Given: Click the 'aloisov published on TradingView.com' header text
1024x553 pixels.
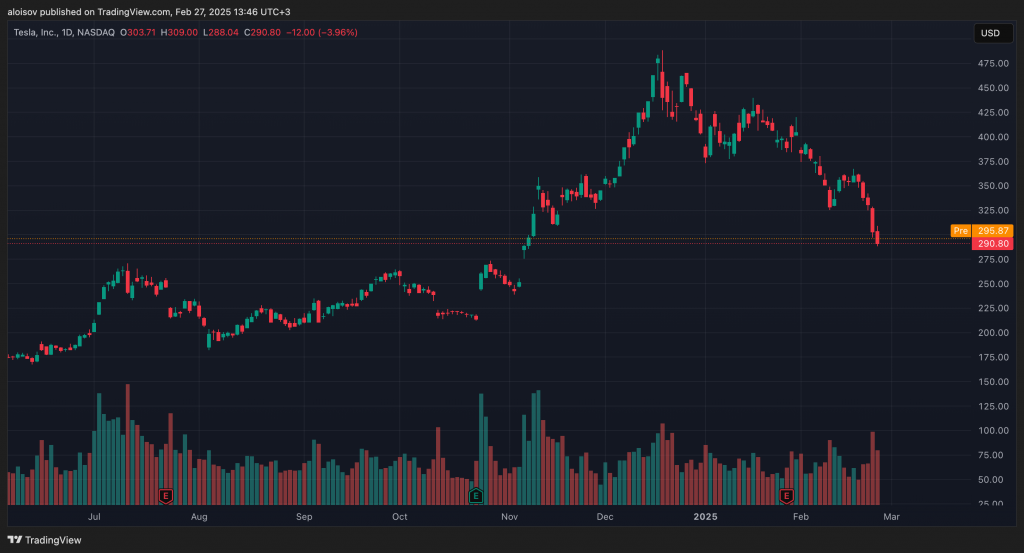Looking at the screenshot, I should click(x=89, y=12).
